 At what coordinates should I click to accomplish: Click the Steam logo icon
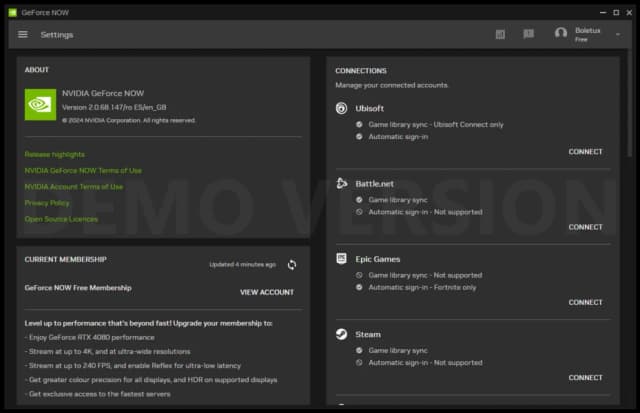coord(342,334)
